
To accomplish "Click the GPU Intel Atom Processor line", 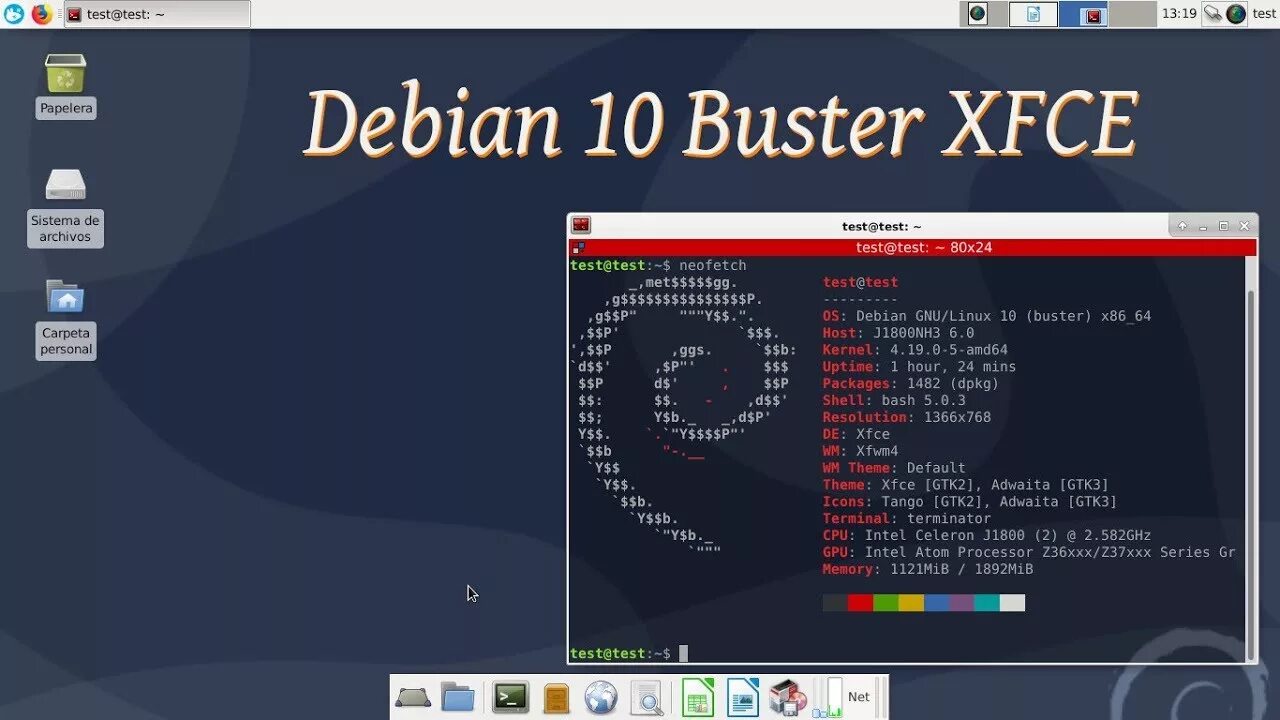I will click(1029, 552).
